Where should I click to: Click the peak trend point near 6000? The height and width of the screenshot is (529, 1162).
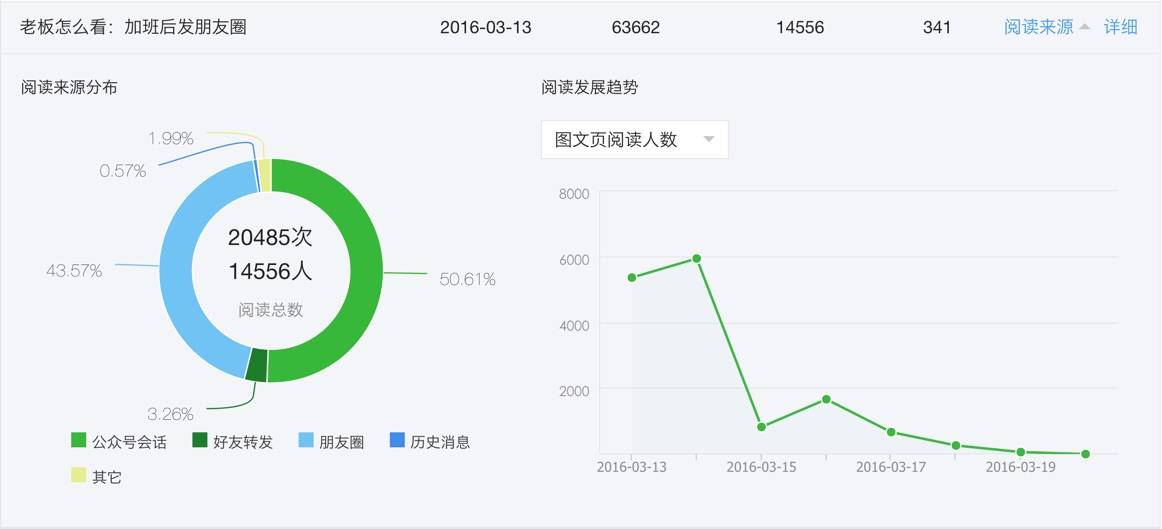point(697,259)
